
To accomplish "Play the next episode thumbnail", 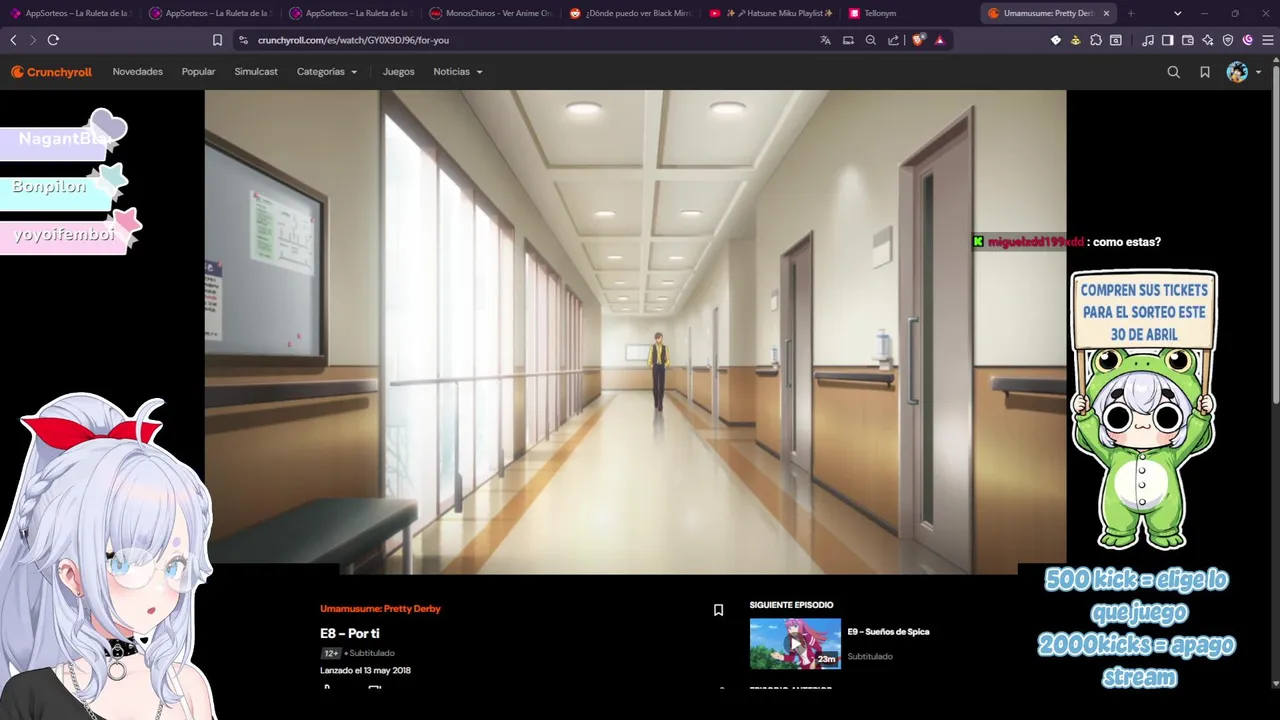I will click(x=795, y=644).
